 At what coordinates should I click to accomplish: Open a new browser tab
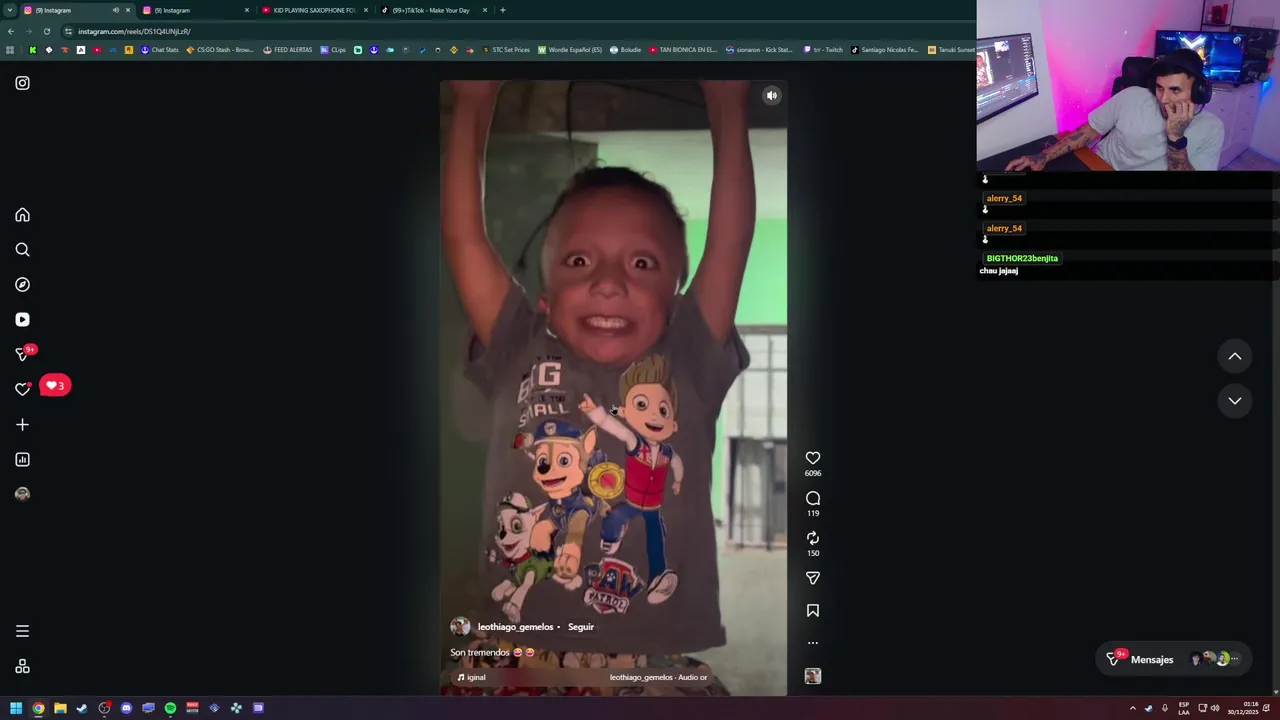click(502, 10)
